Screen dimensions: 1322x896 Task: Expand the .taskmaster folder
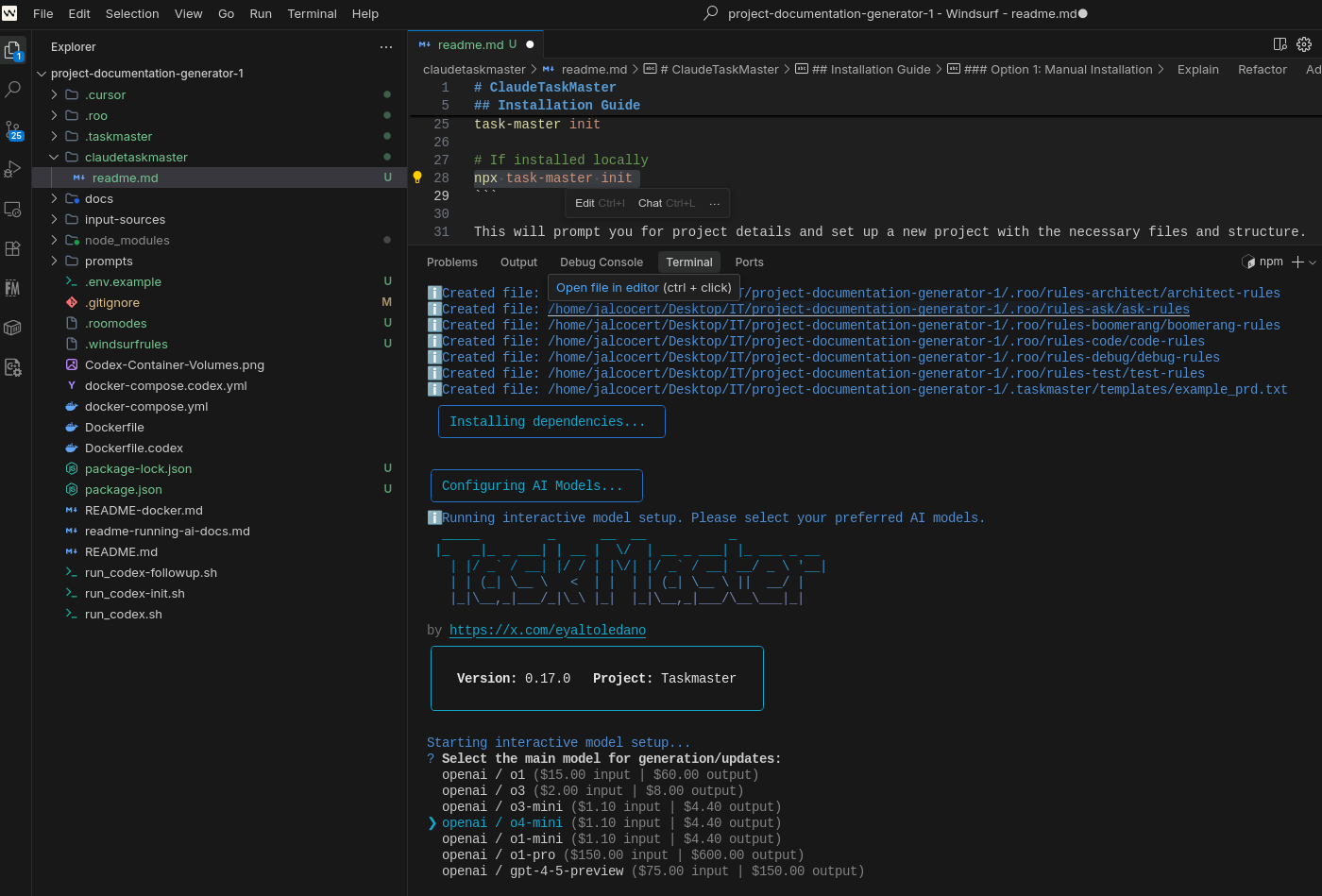54,136
